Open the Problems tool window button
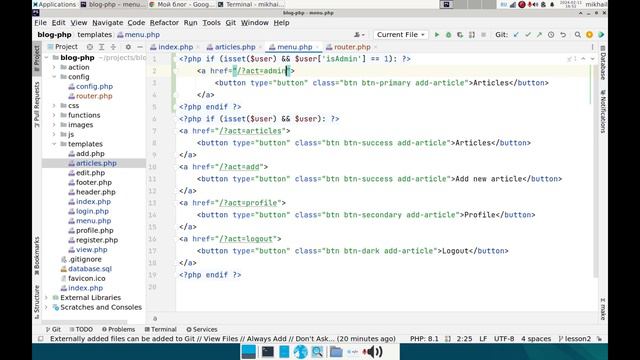Image resolution: width=640 pixels, height=360 pixels. (x=118, y=329)
